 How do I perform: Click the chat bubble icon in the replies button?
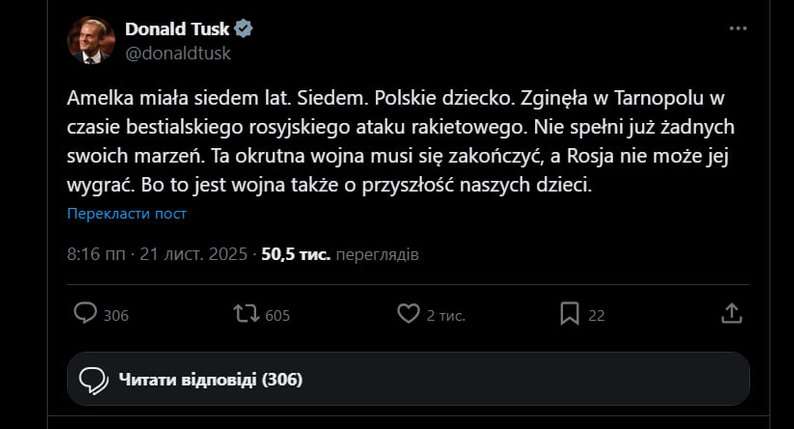pos(93,379)
